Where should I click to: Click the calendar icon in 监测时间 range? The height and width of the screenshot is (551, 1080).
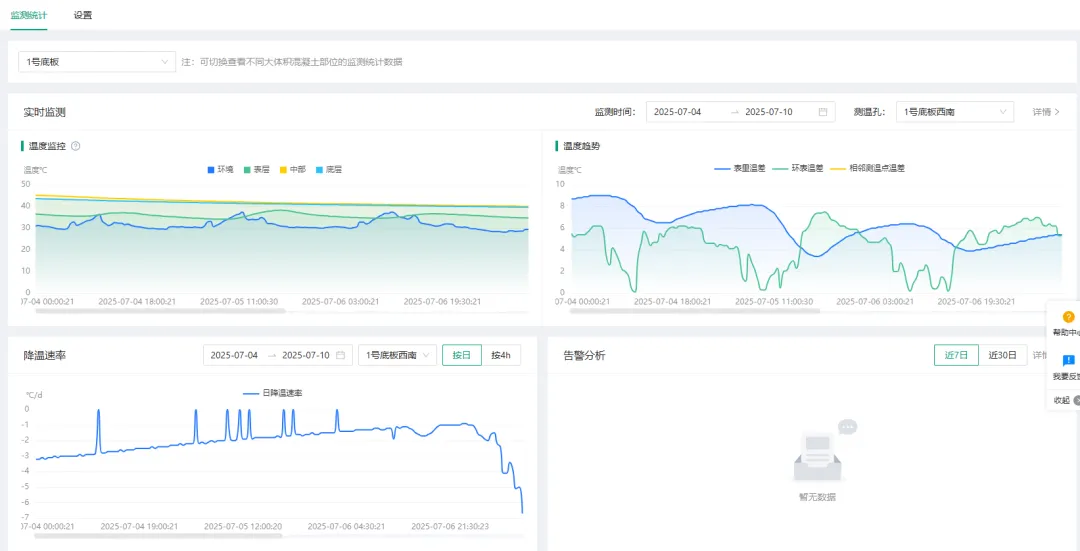(x=823, y=112)
